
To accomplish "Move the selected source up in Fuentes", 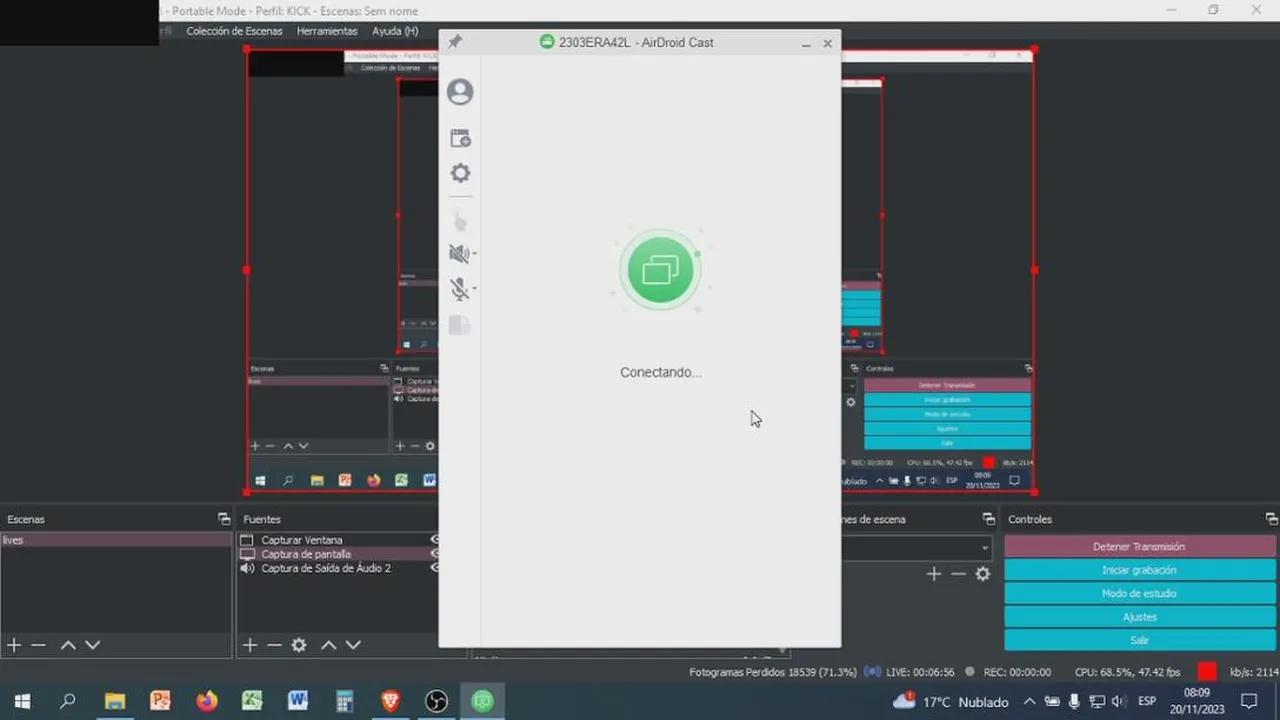I will click(328, 645).
